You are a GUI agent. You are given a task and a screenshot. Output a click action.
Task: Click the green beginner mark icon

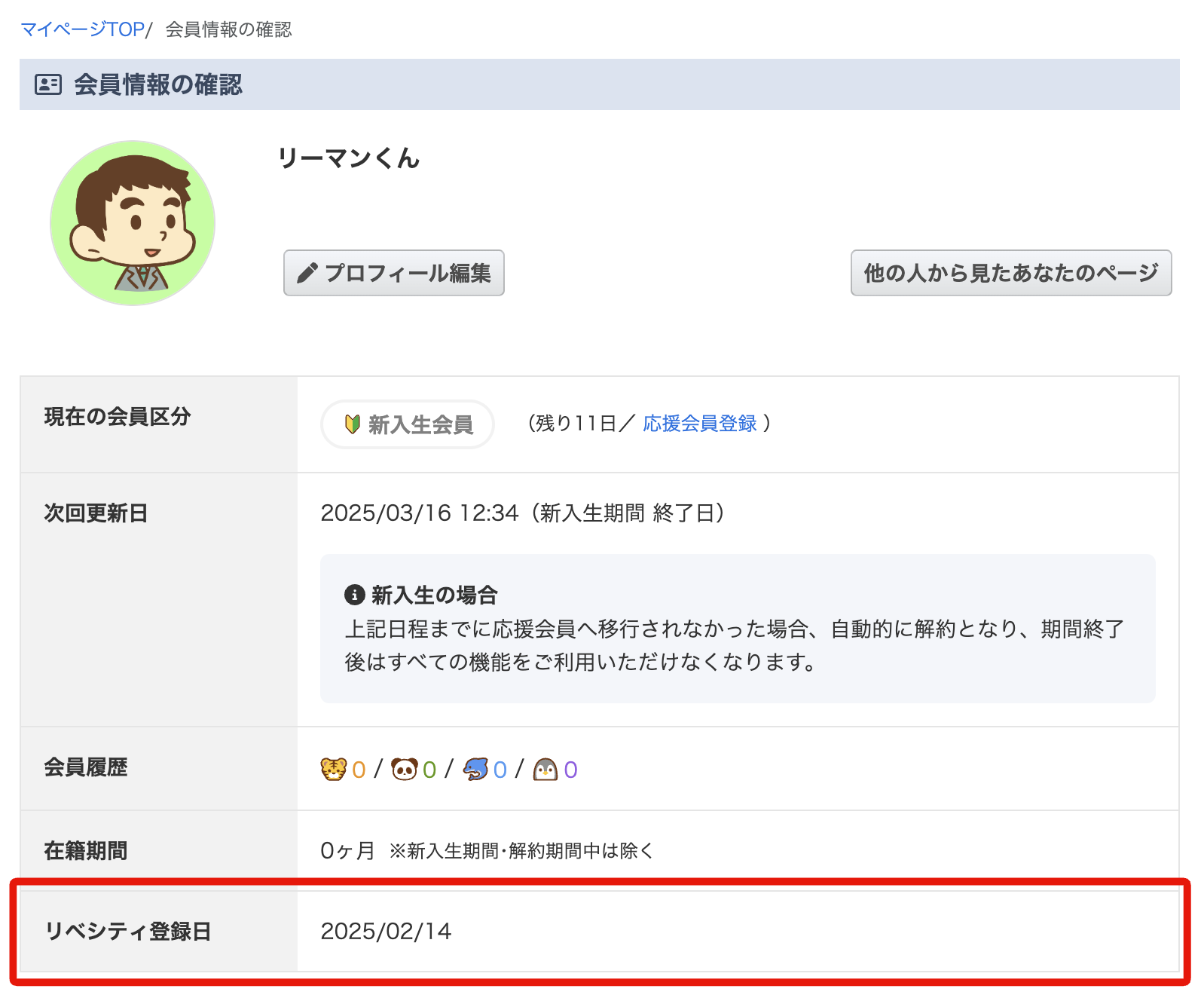352,424
